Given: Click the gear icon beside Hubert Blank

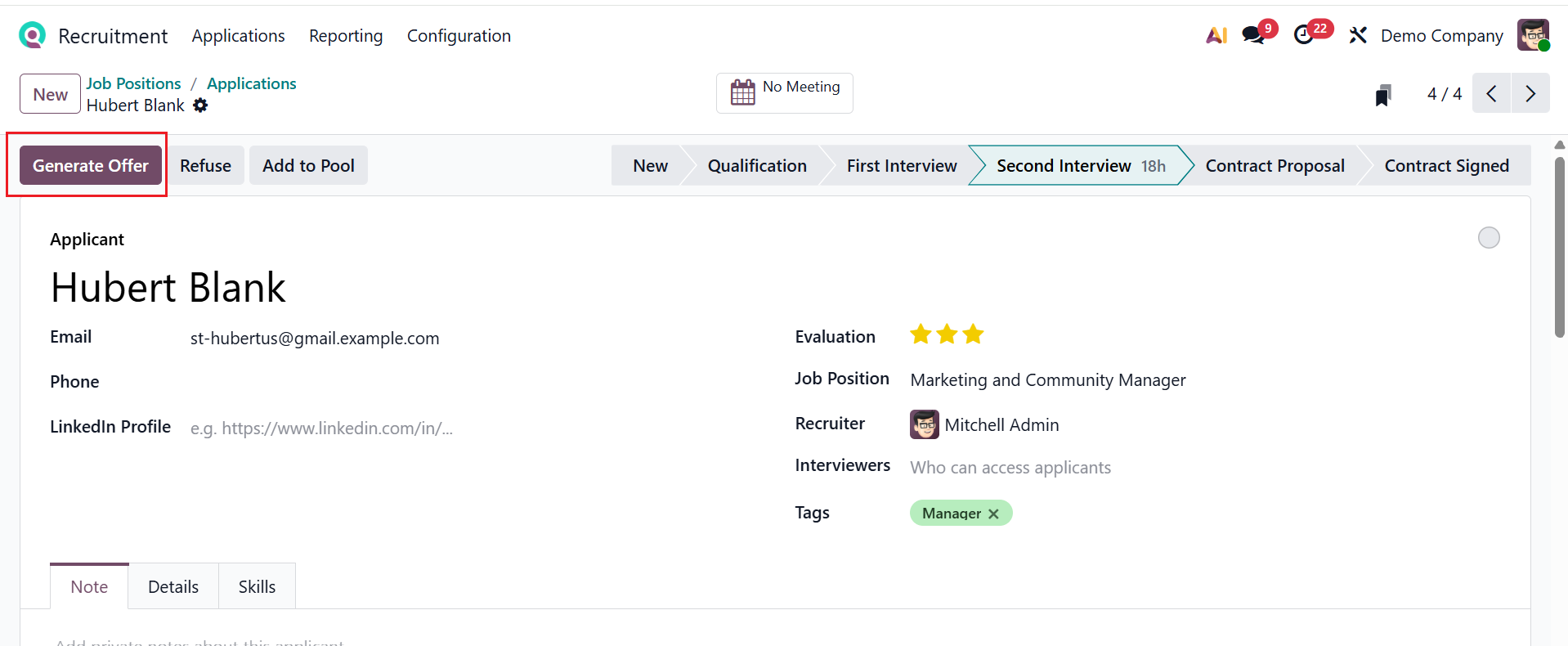Looking at the screenshot, I should click(x=200, y=105).
